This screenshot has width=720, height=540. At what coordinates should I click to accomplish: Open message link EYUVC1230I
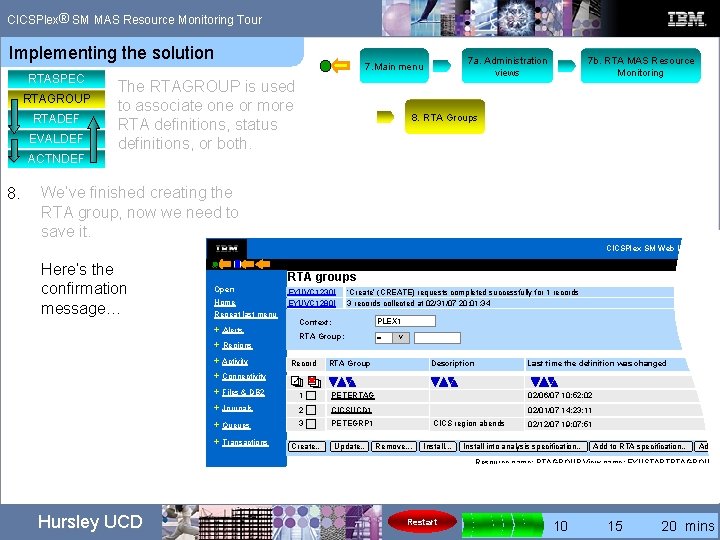click(311, 292)
